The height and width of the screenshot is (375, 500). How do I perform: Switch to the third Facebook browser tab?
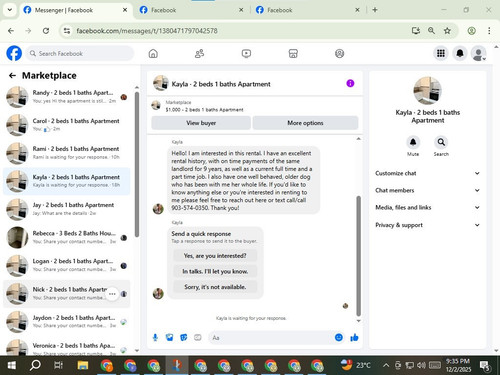(307, 10)
